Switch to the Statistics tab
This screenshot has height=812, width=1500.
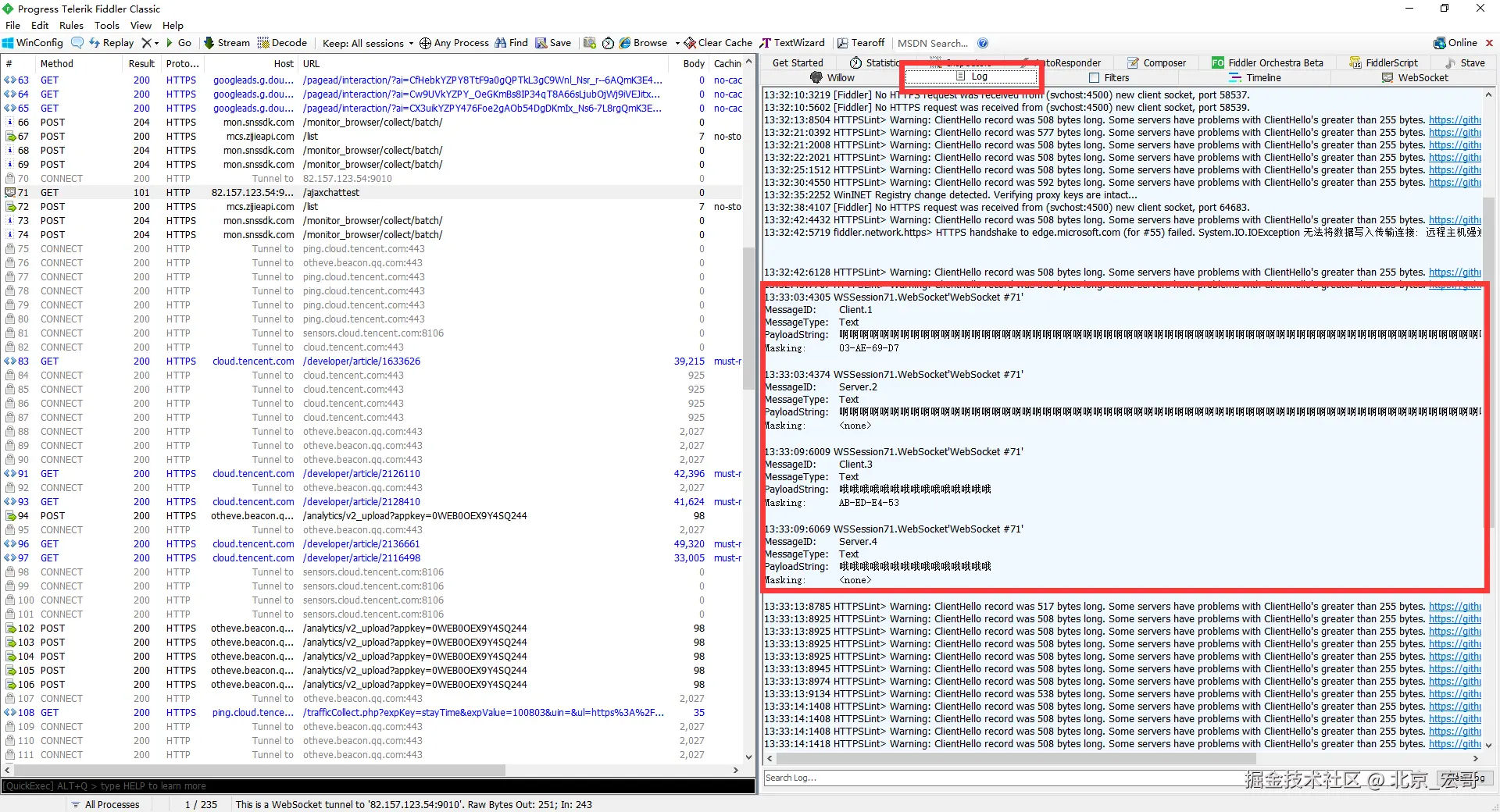pyautogui.click(x=875, y=62)
